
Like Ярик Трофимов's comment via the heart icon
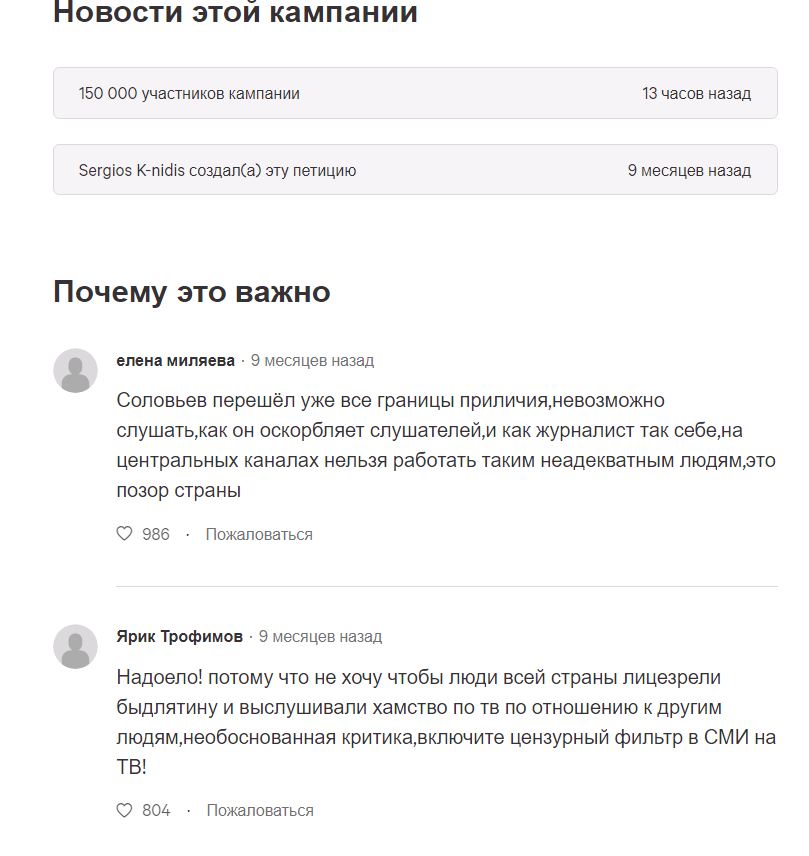124,810
